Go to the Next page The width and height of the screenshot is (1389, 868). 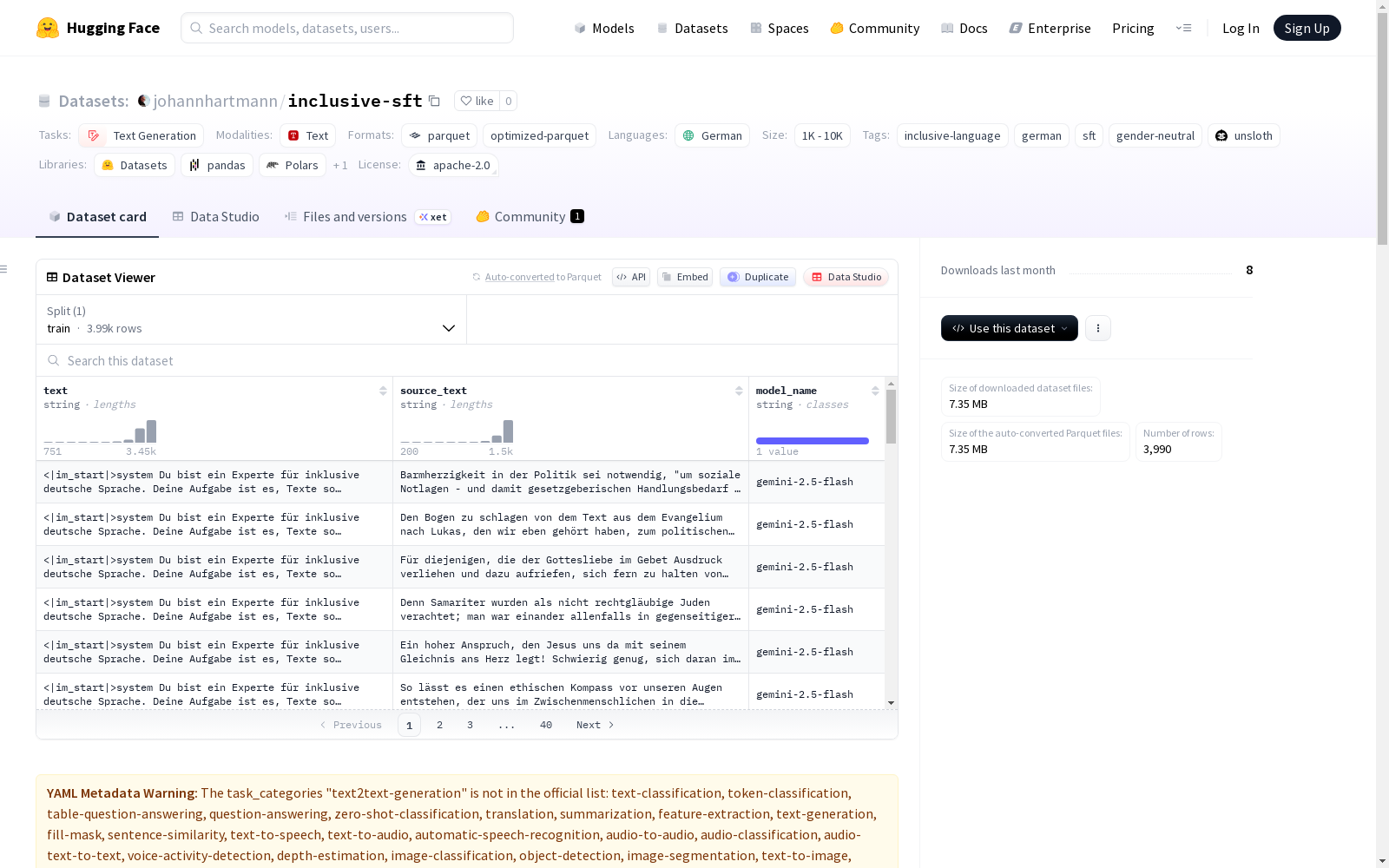click(x=596, y=725)
